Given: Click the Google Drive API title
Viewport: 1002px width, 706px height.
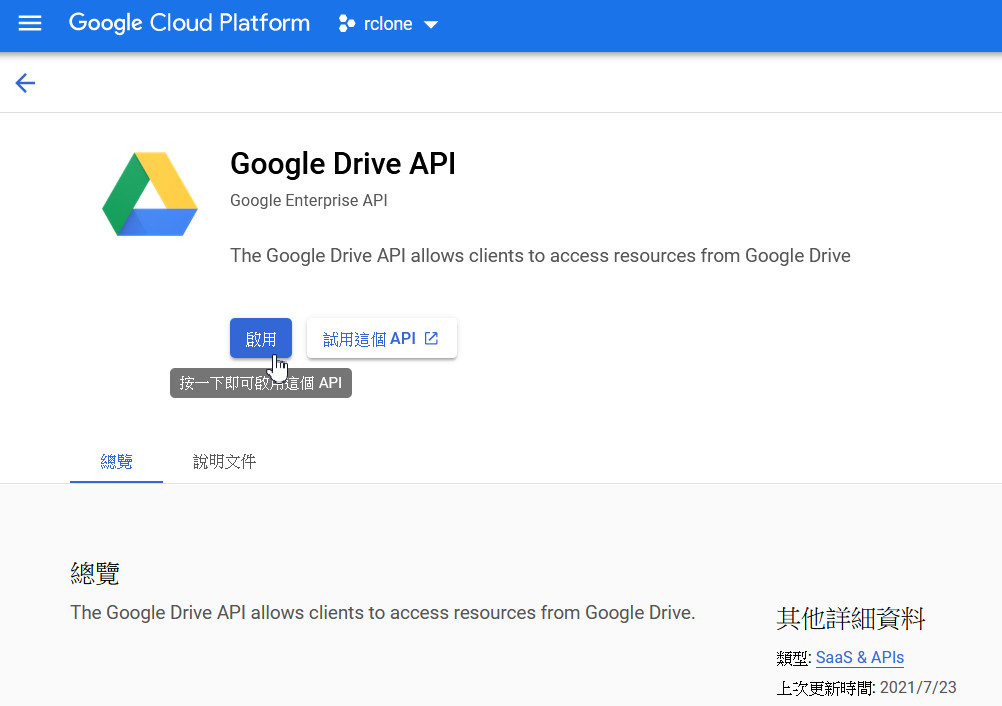Looking at the screenshot, I should [x=342, y=164].
